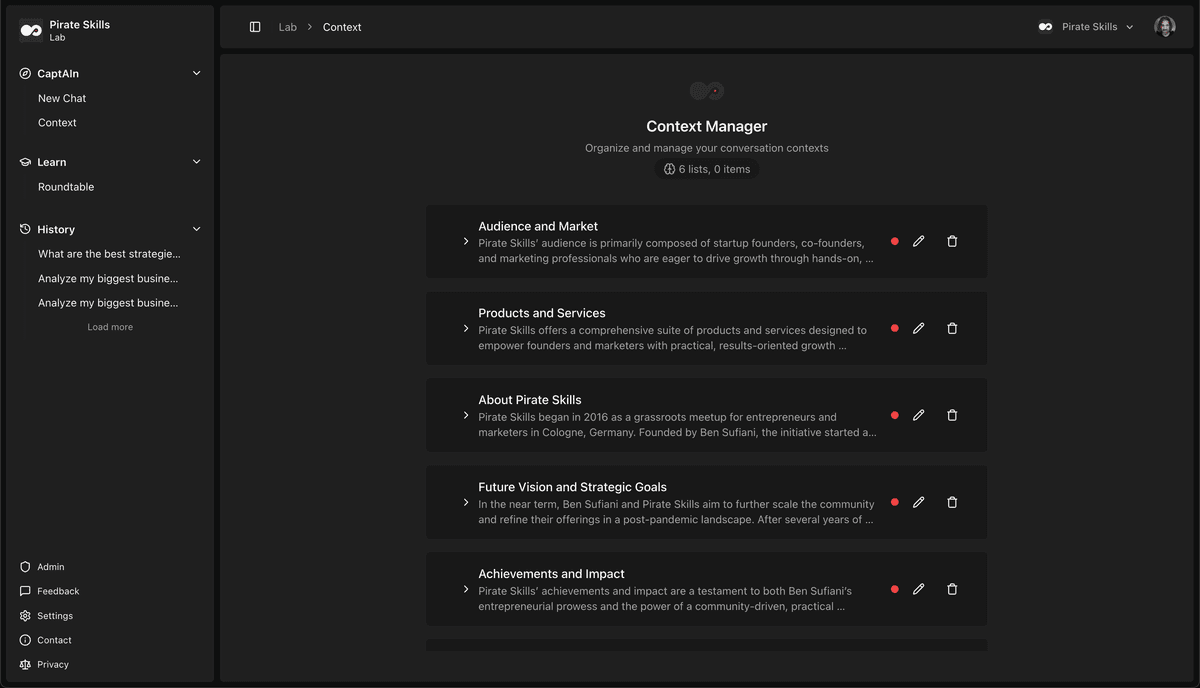Open the Feedback page from the sidebar

coord(57,591)
